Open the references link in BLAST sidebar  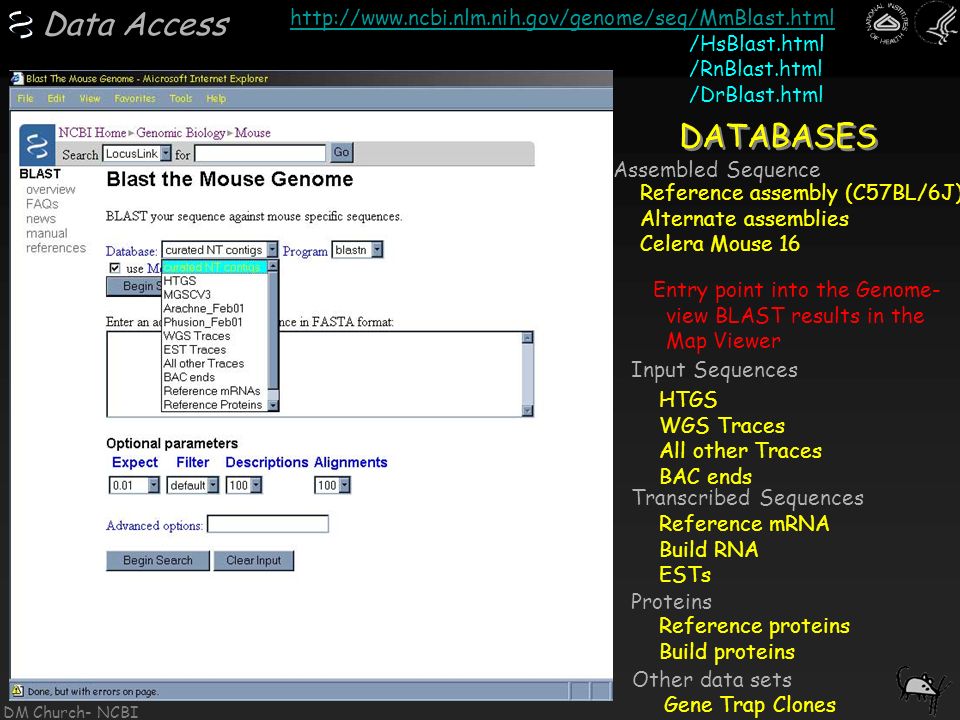coord(56,248)
